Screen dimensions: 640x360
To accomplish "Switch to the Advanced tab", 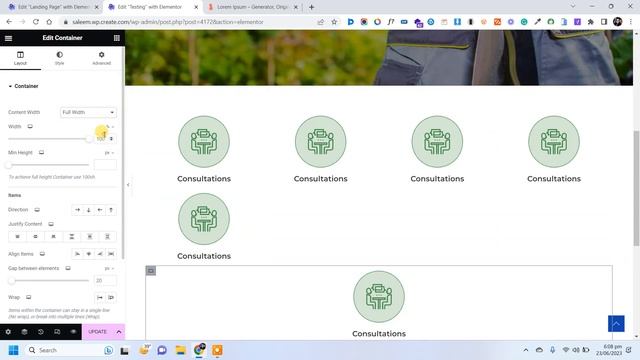I will click(101, 58).
